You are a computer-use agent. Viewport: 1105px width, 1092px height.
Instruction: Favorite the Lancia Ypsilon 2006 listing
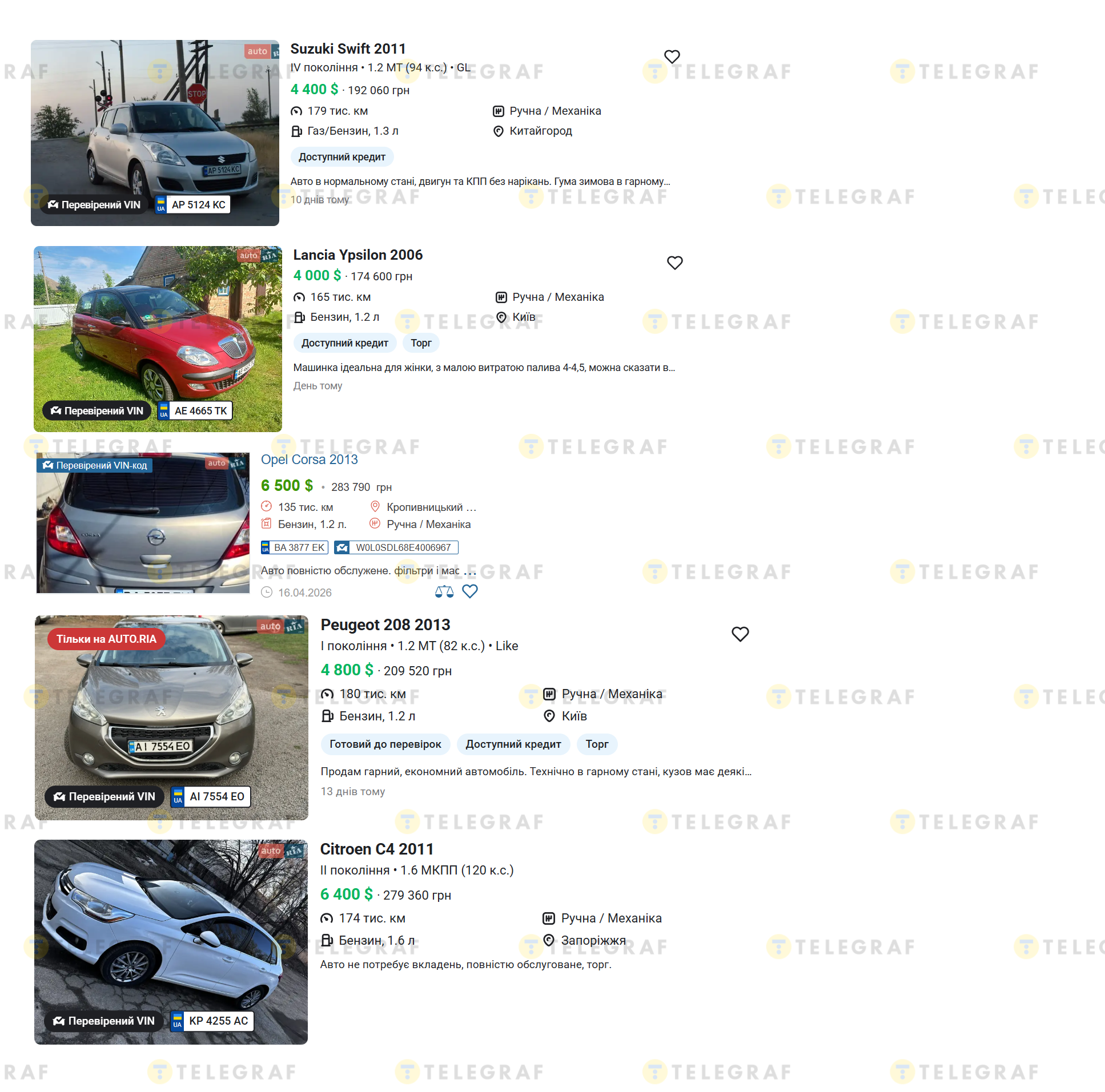[x=674, y=263]
